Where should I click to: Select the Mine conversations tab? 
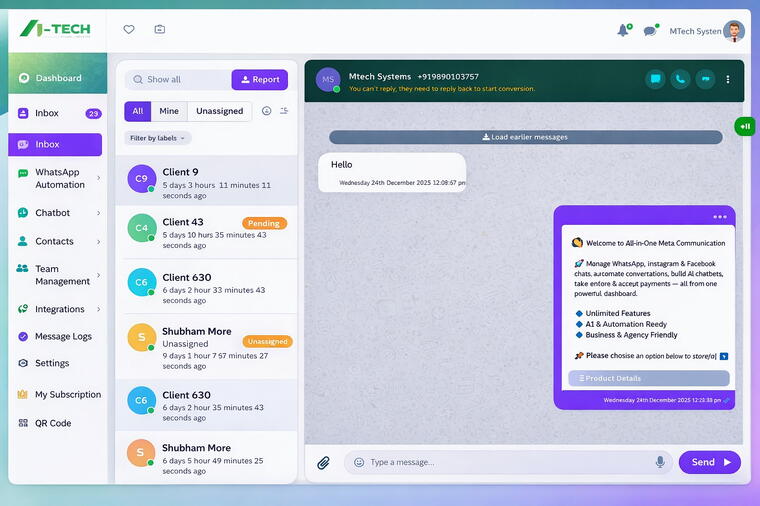[x=169, y=111]
